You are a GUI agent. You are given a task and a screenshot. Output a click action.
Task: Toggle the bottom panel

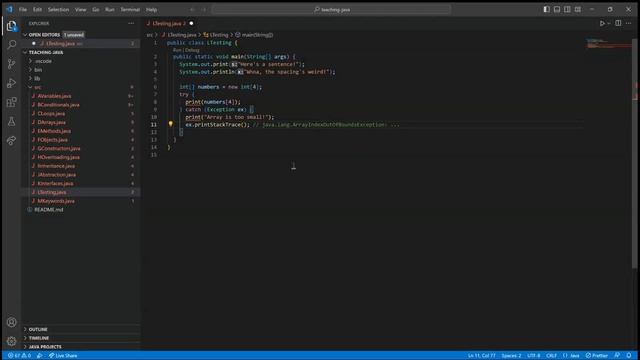[x=557, y=9]
